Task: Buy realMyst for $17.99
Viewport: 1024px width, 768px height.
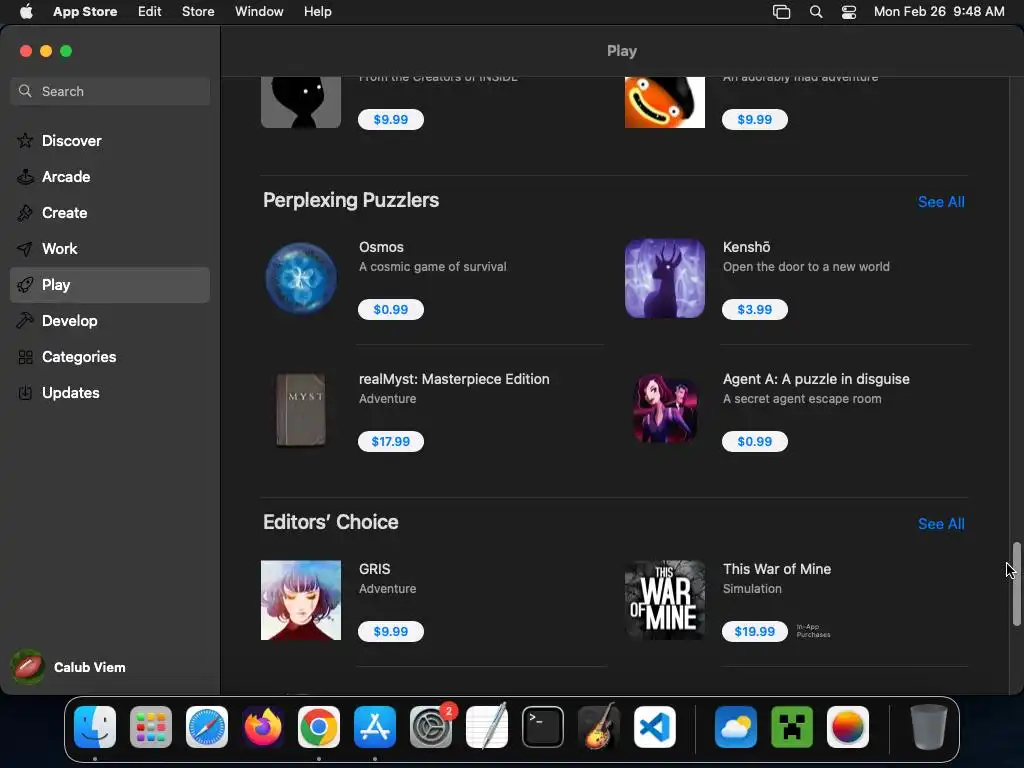Action: pos(391,441)
